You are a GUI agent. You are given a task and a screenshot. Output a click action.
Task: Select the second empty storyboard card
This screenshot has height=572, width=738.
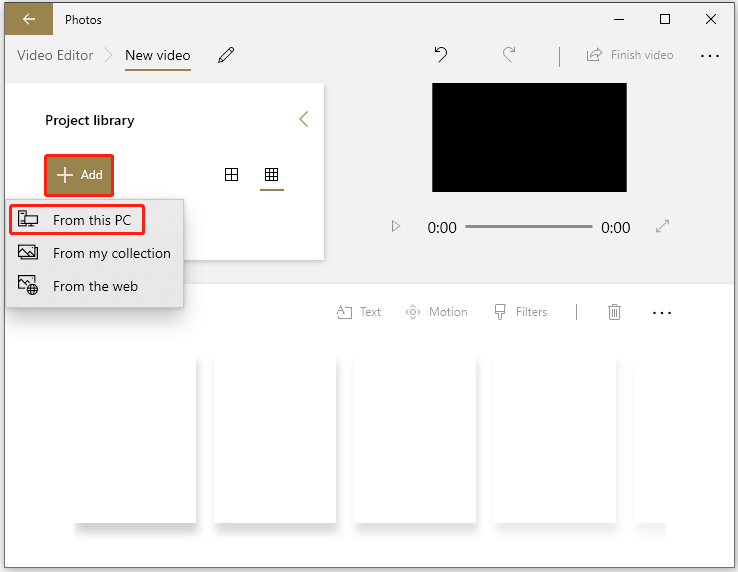(275, 440)
